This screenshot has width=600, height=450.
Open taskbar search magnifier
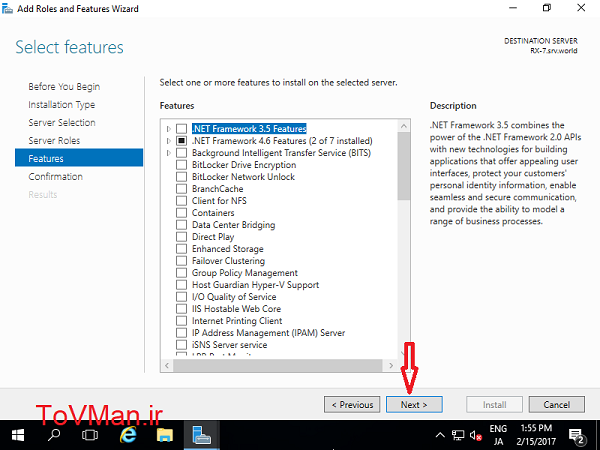[54, 435]
